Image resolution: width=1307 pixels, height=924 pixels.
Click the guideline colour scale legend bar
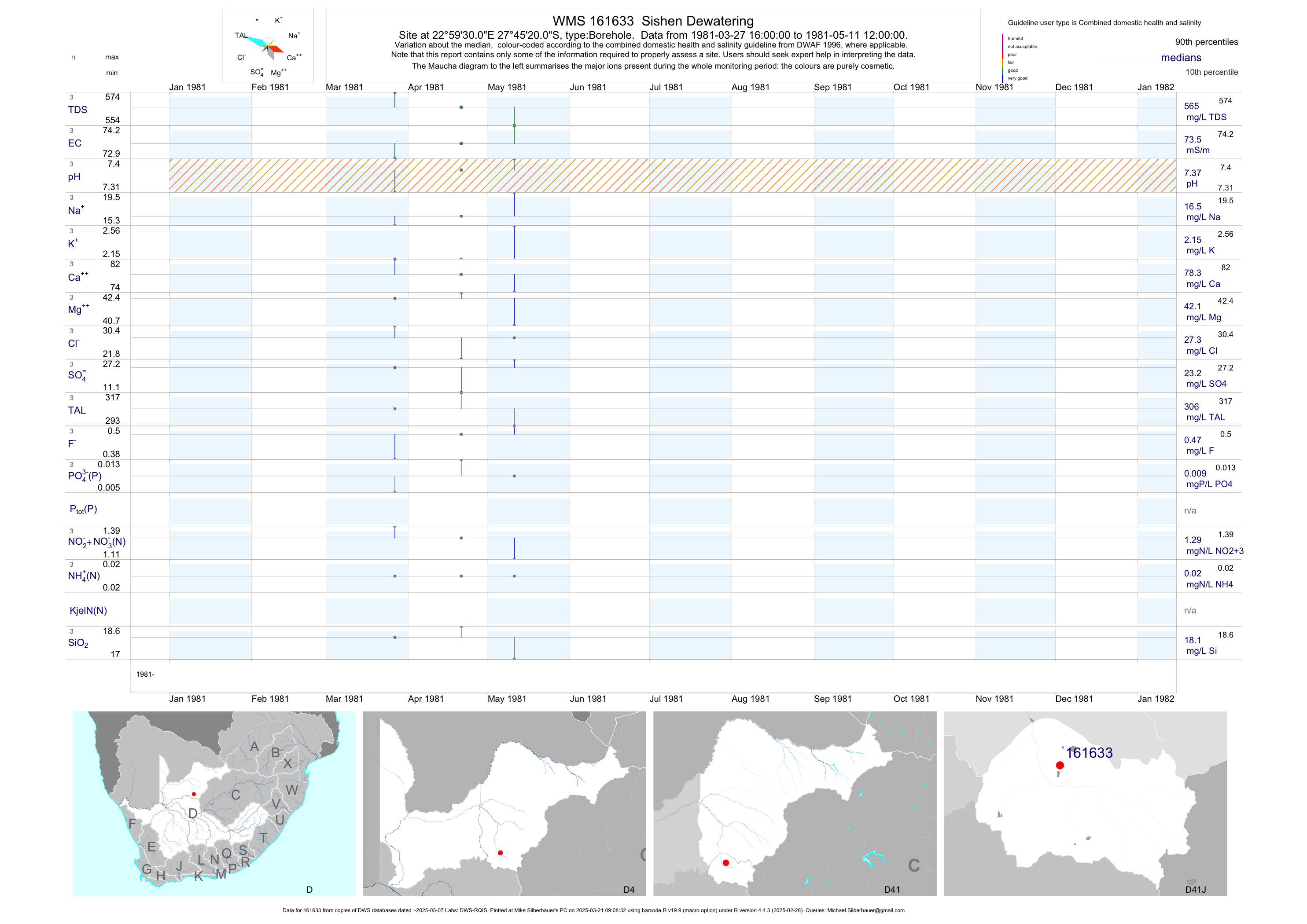[1002, 58]
